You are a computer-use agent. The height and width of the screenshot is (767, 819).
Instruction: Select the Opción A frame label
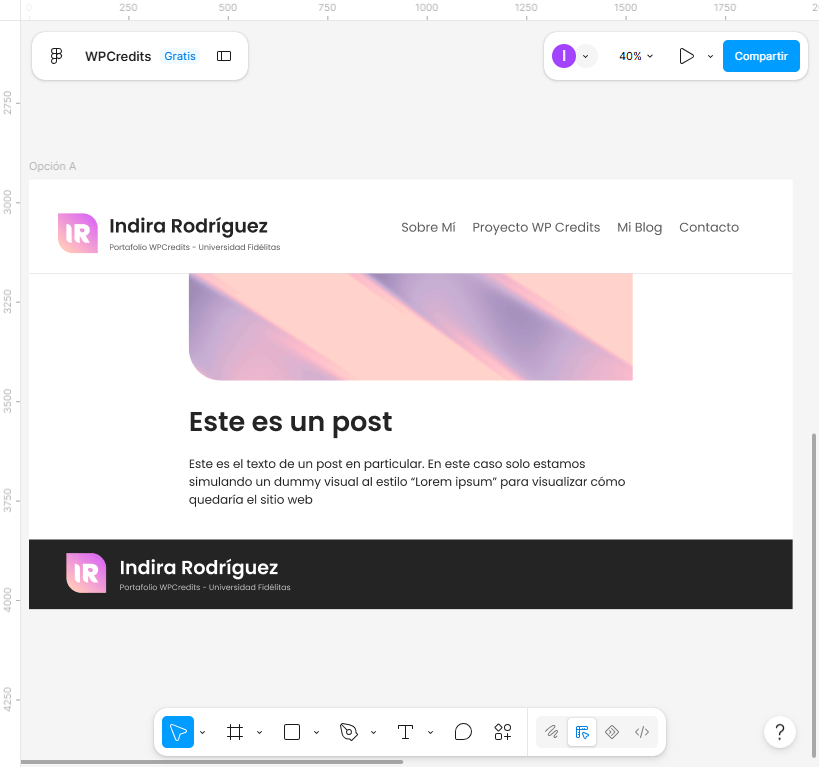[x=52, y=166]
